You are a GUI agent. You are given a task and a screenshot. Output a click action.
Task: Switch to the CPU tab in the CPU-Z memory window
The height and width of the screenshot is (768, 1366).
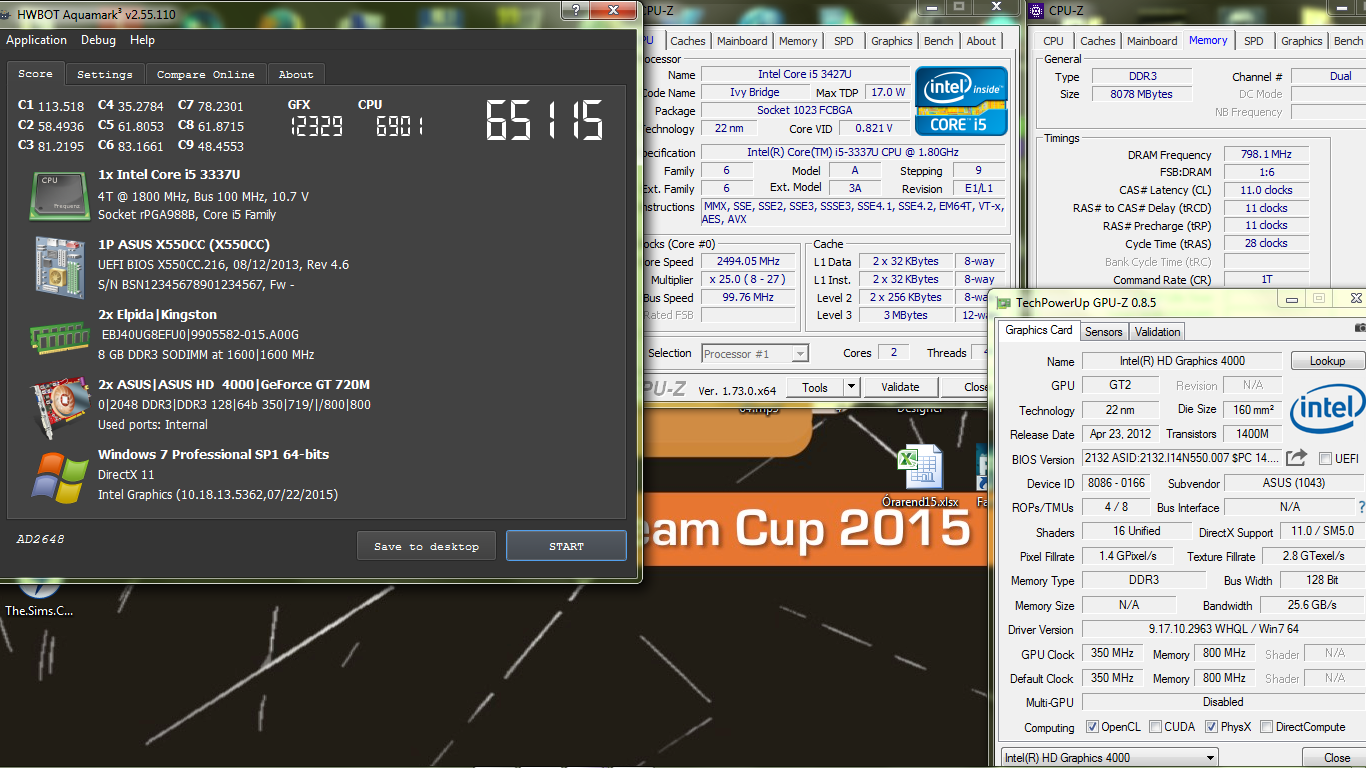coord(1054,41)
